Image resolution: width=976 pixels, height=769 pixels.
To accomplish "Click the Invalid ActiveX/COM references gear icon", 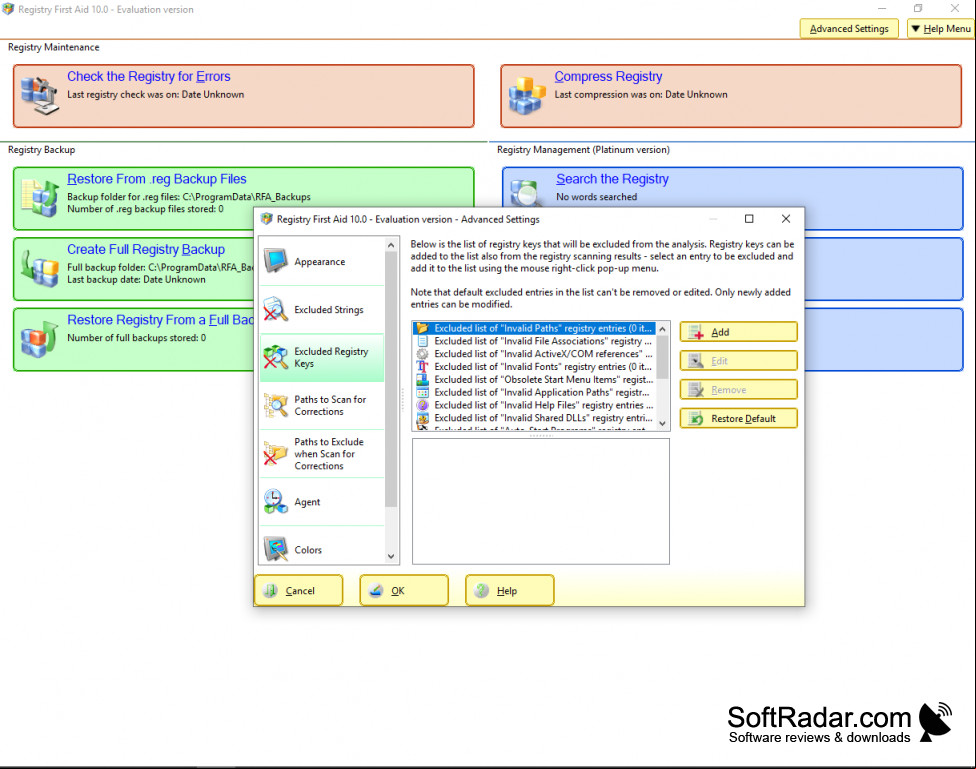I will 423,354.
